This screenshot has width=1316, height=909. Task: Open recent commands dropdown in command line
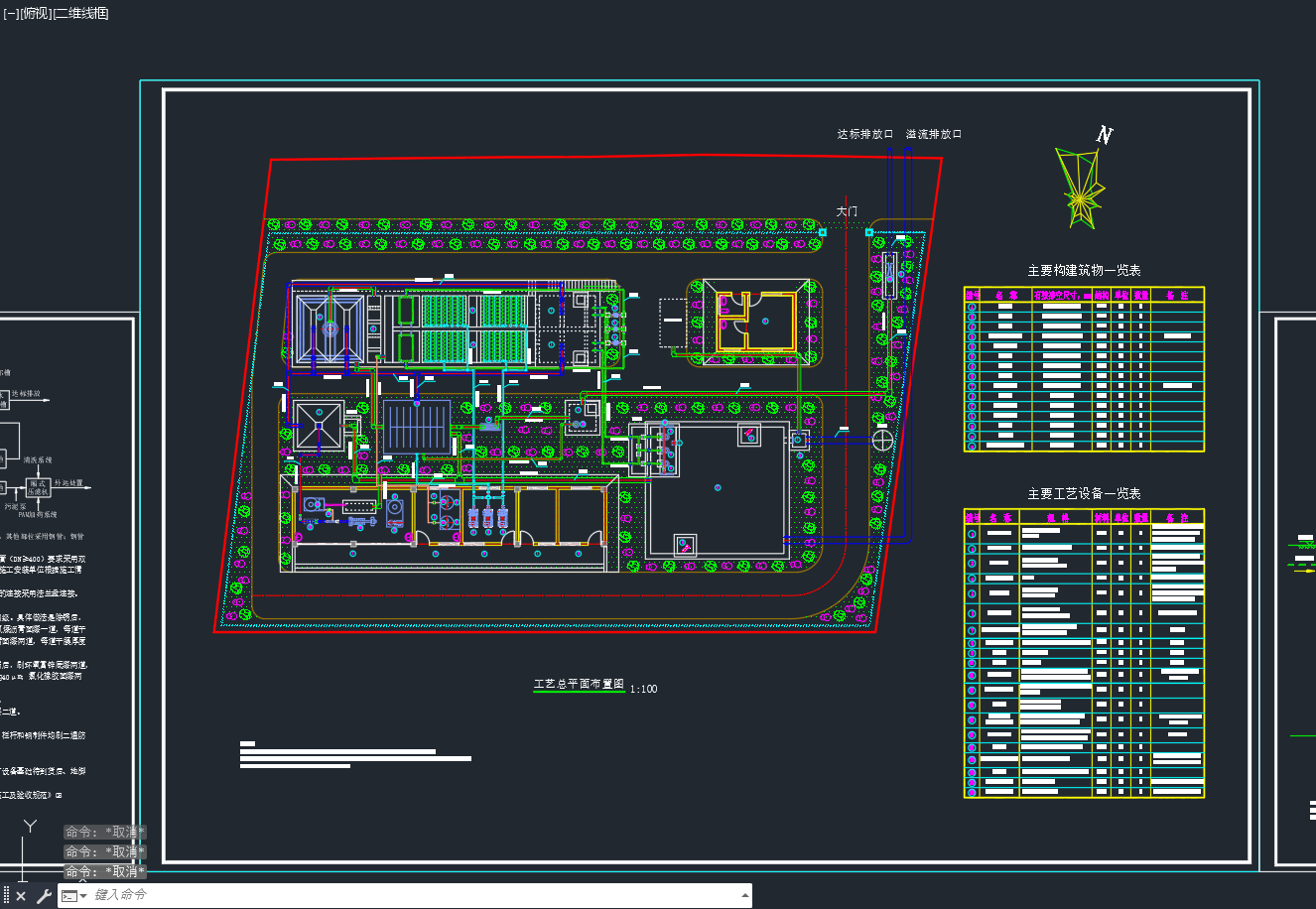pos(74,896)
